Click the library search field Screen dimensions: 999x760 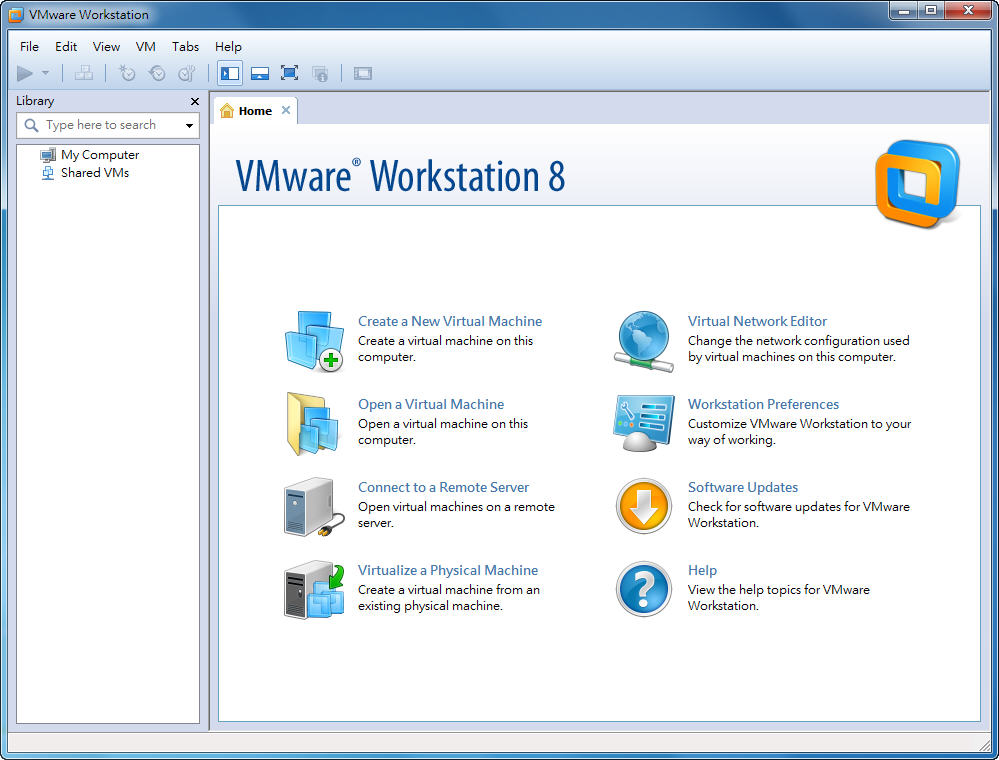pos(108,125)
